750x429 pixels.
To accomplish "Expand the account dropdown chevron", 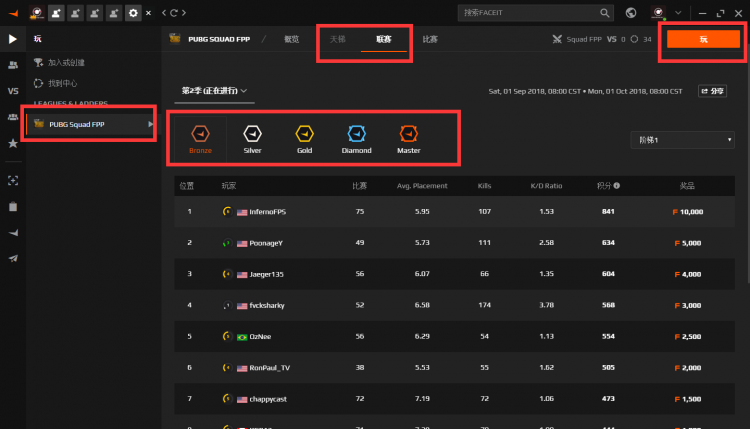I will tap(678, 13).
